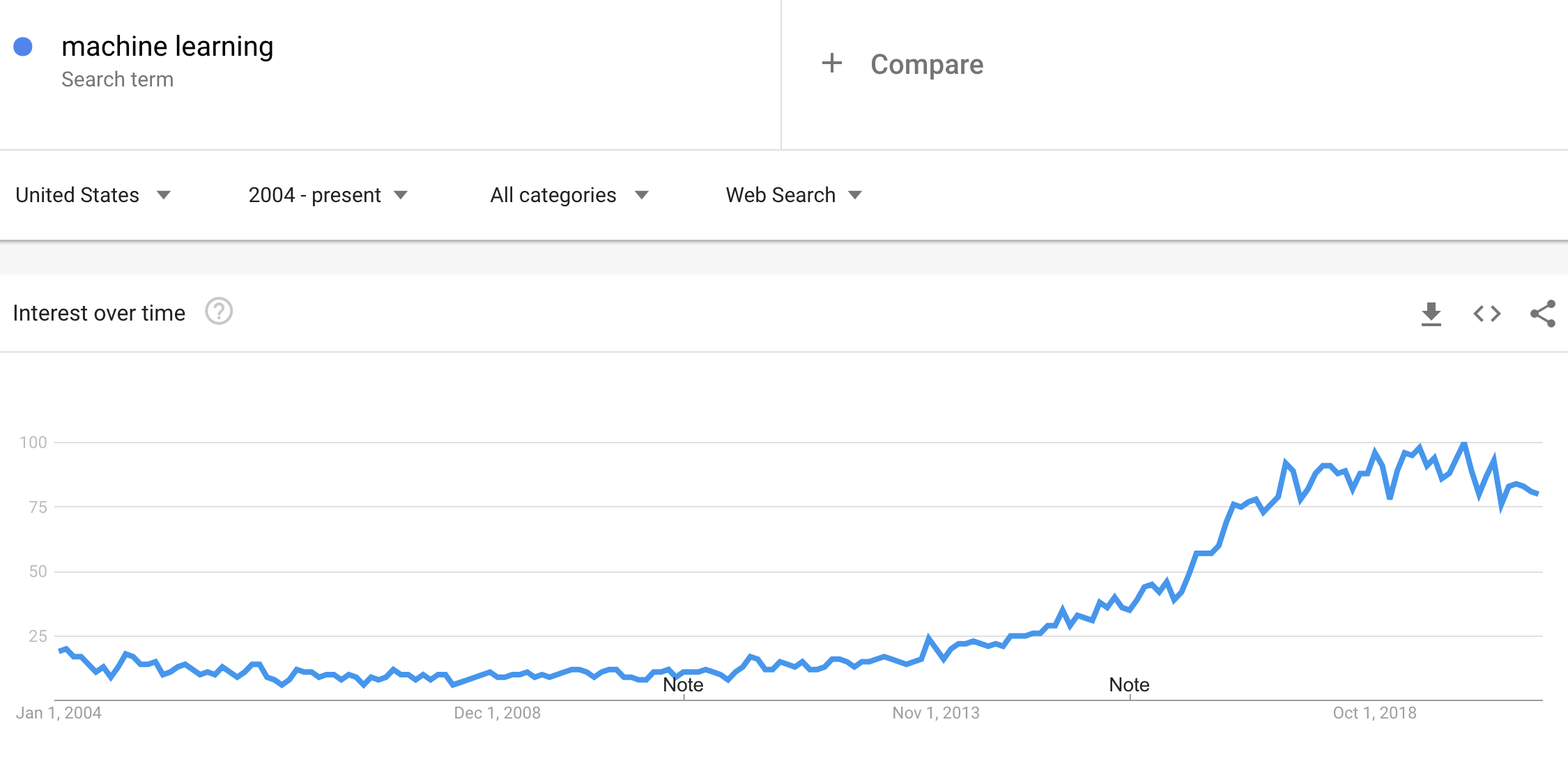The width and height of the screenshot is (1568, 768).
Task: Open the All categories dropdown
Action: (566, 195)
